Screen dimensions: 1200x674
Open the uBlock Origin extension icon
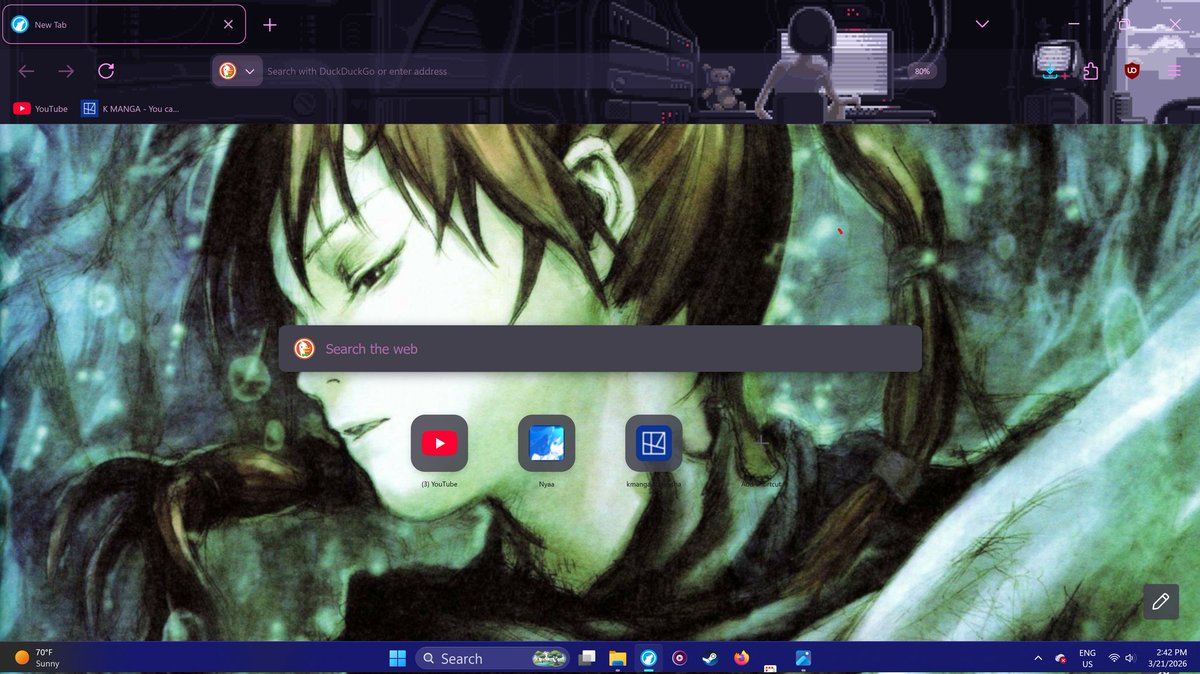point(1132,71)
